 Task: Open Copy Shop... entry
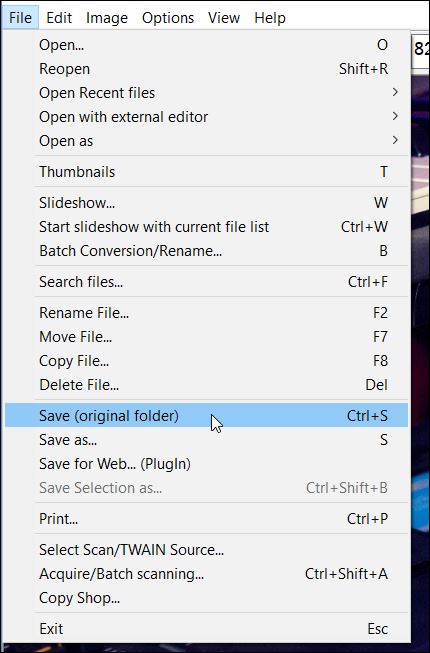click(206, 598)
